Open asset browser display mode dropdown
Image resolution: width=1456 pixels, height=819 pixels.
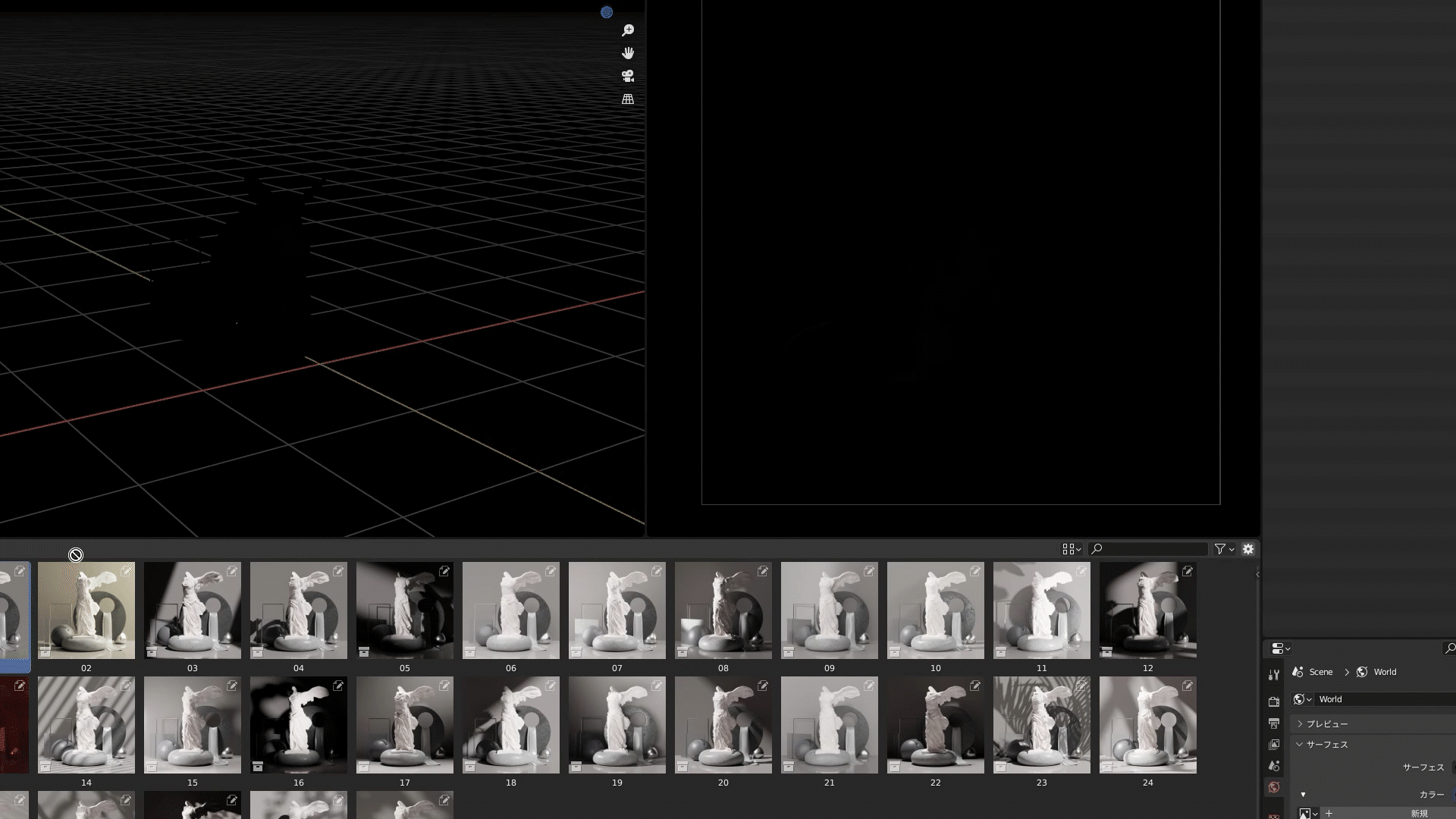[1072, 549]
